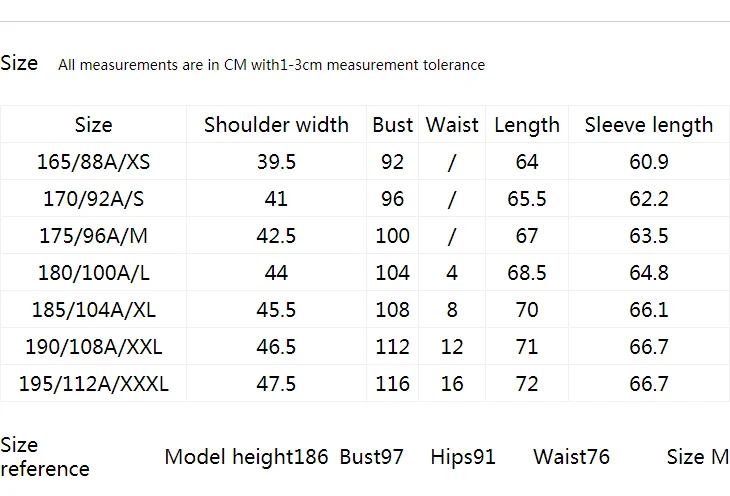Click the 39.5 shoulder width value

[276, 162]
